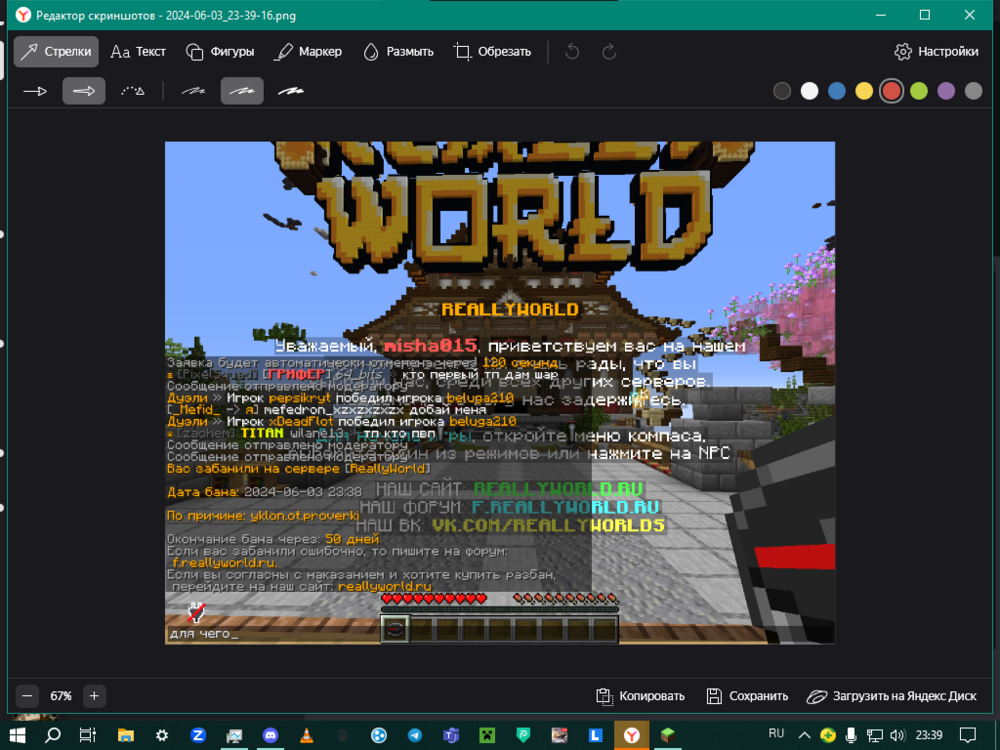Click the Minecraft screenshot canvas

[x=500, y=393]
